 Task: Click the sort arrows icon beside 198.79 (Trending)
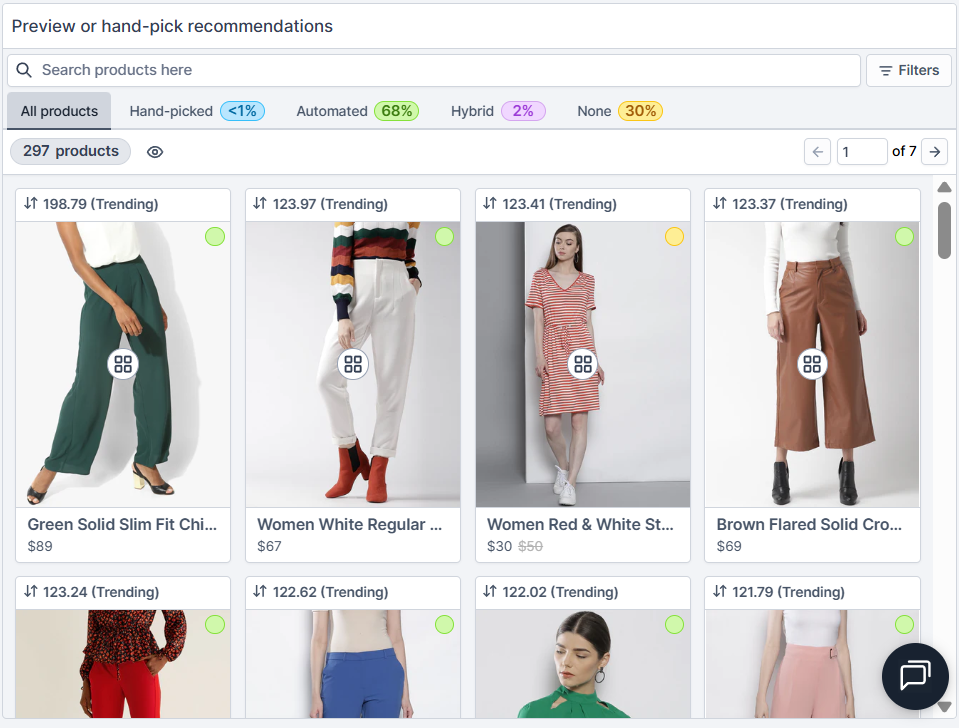coord(31,203)
